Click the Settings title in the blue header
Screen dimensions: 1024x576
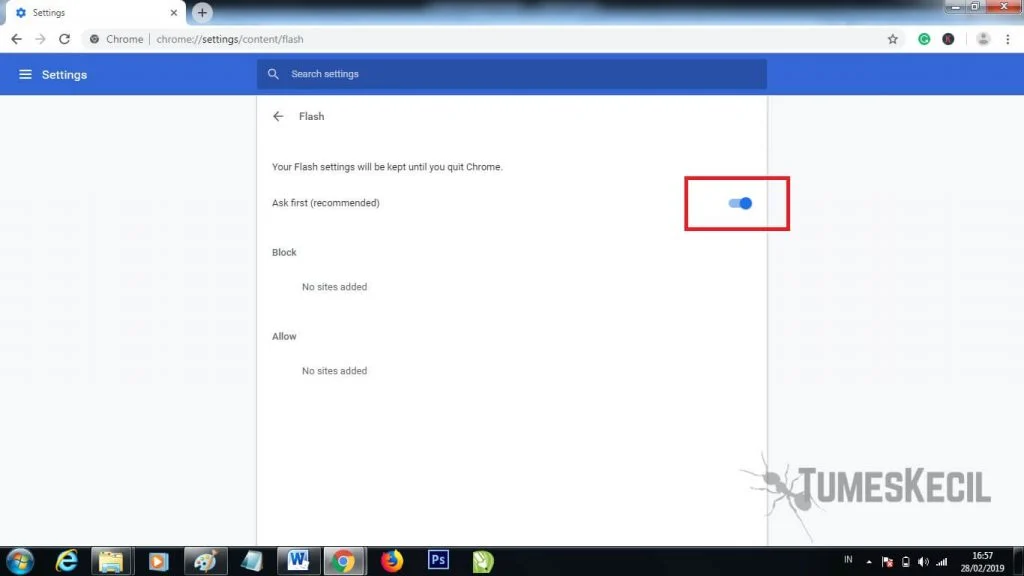tap(64, 74)
